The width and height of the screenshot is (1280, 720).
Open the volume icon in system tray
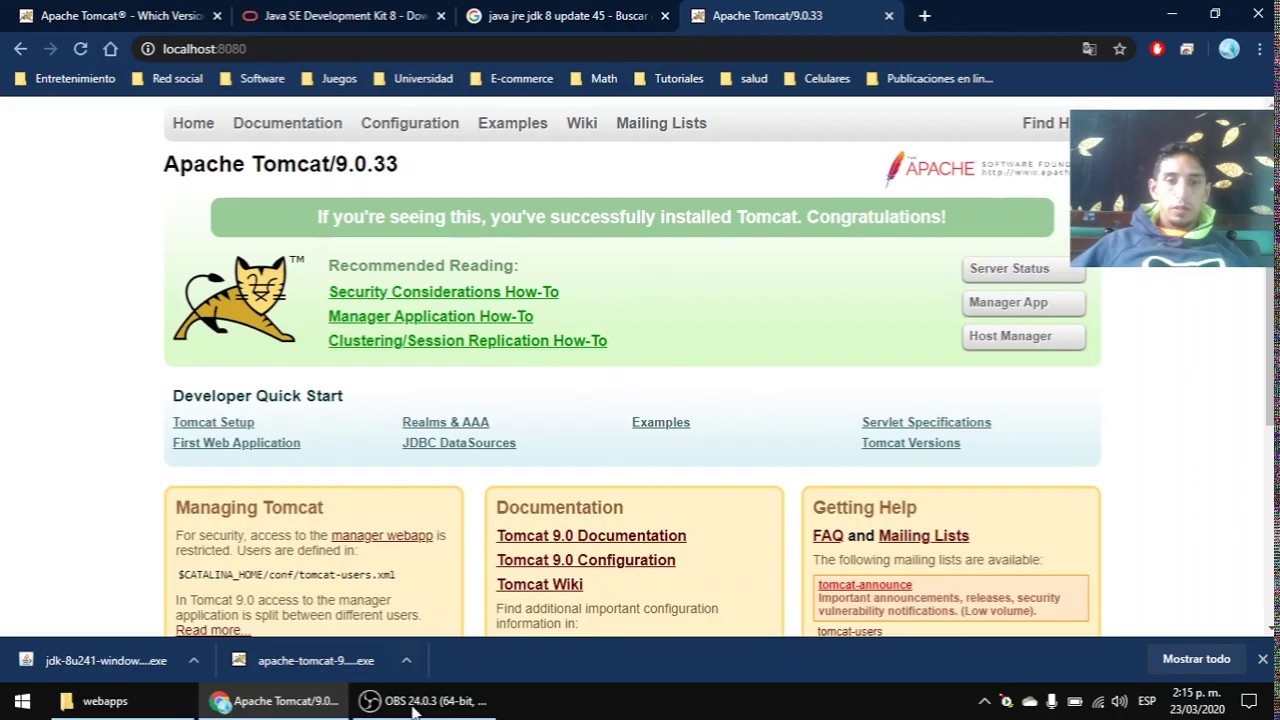click(1120, 701)
